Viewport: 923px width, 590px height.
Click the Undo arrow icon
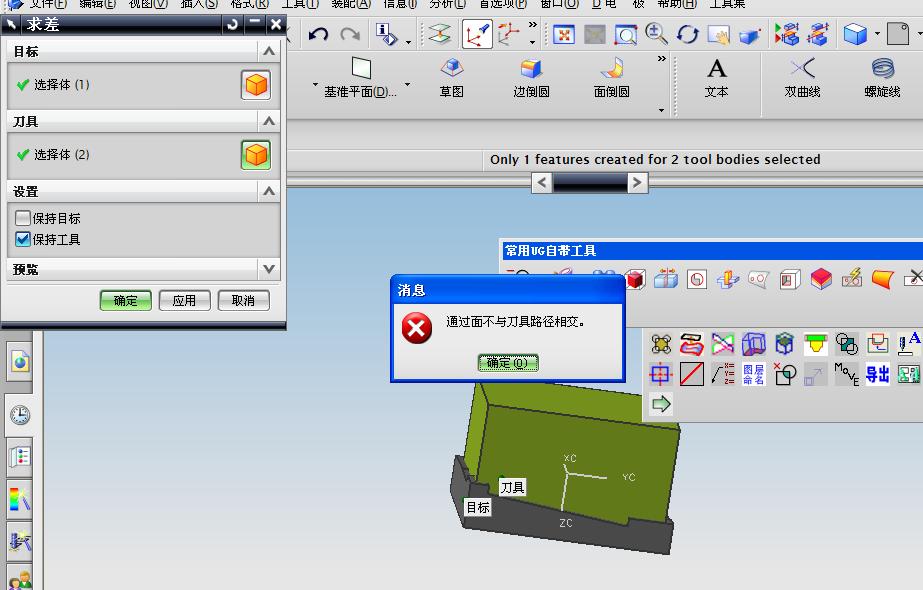click(318, 35)
